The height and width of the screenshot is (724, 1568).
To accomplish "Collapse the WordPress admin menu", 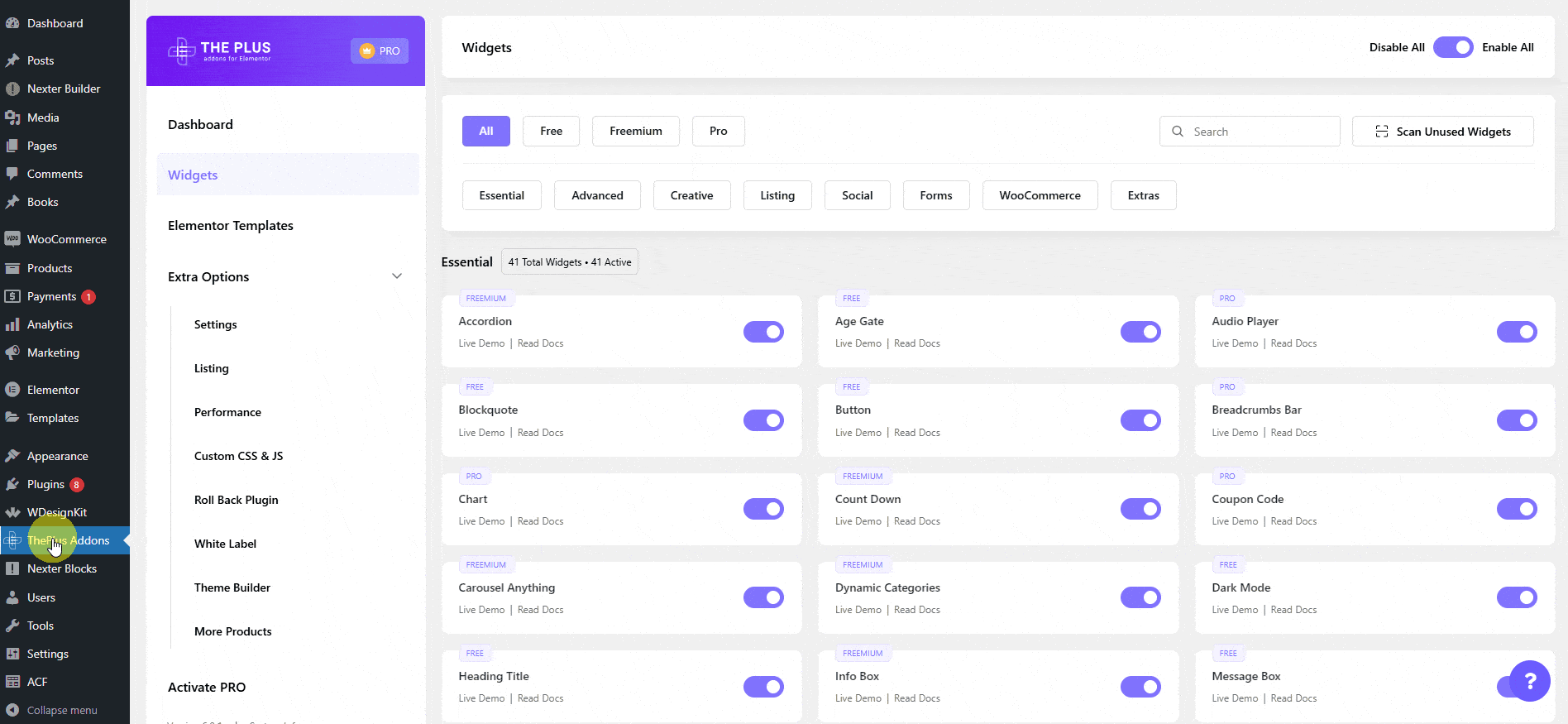I will [51, 710].
